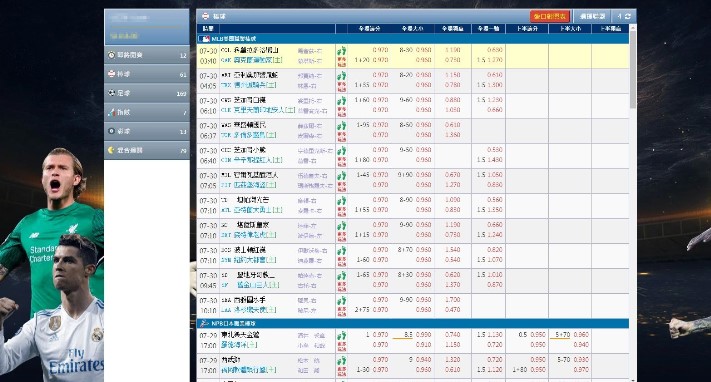Click the gray button beside the red one

pyautogui.click(x=592, y=16)
